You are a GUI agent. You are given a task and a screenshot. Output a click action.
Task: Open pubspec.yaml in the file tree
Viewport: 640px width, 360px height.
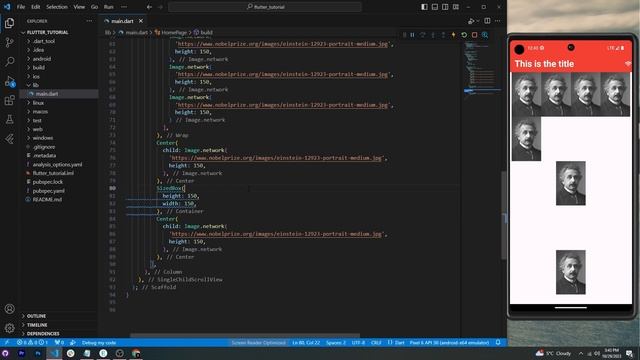click(49, 191)
